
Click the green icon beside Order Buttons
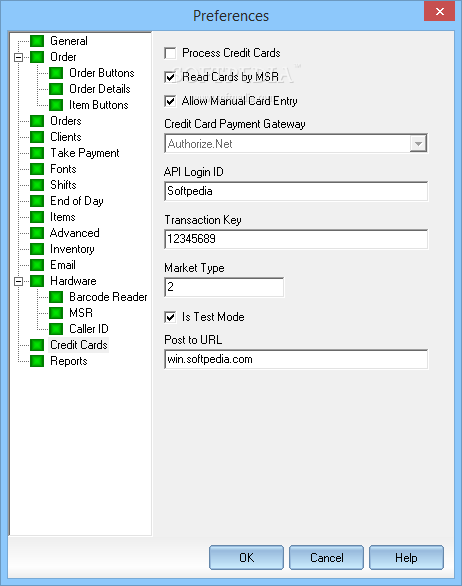[56, 73]
